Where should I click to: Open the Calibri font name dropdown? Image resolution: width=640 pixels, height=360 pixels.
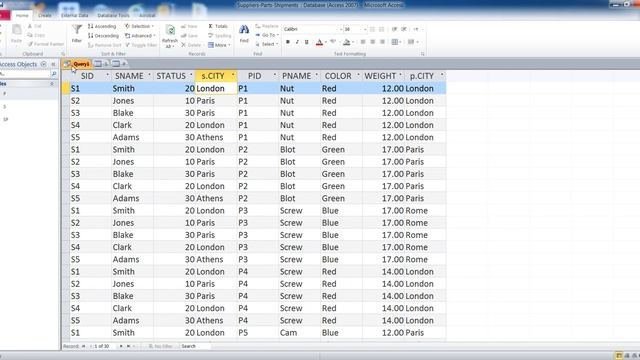(340, 29)
